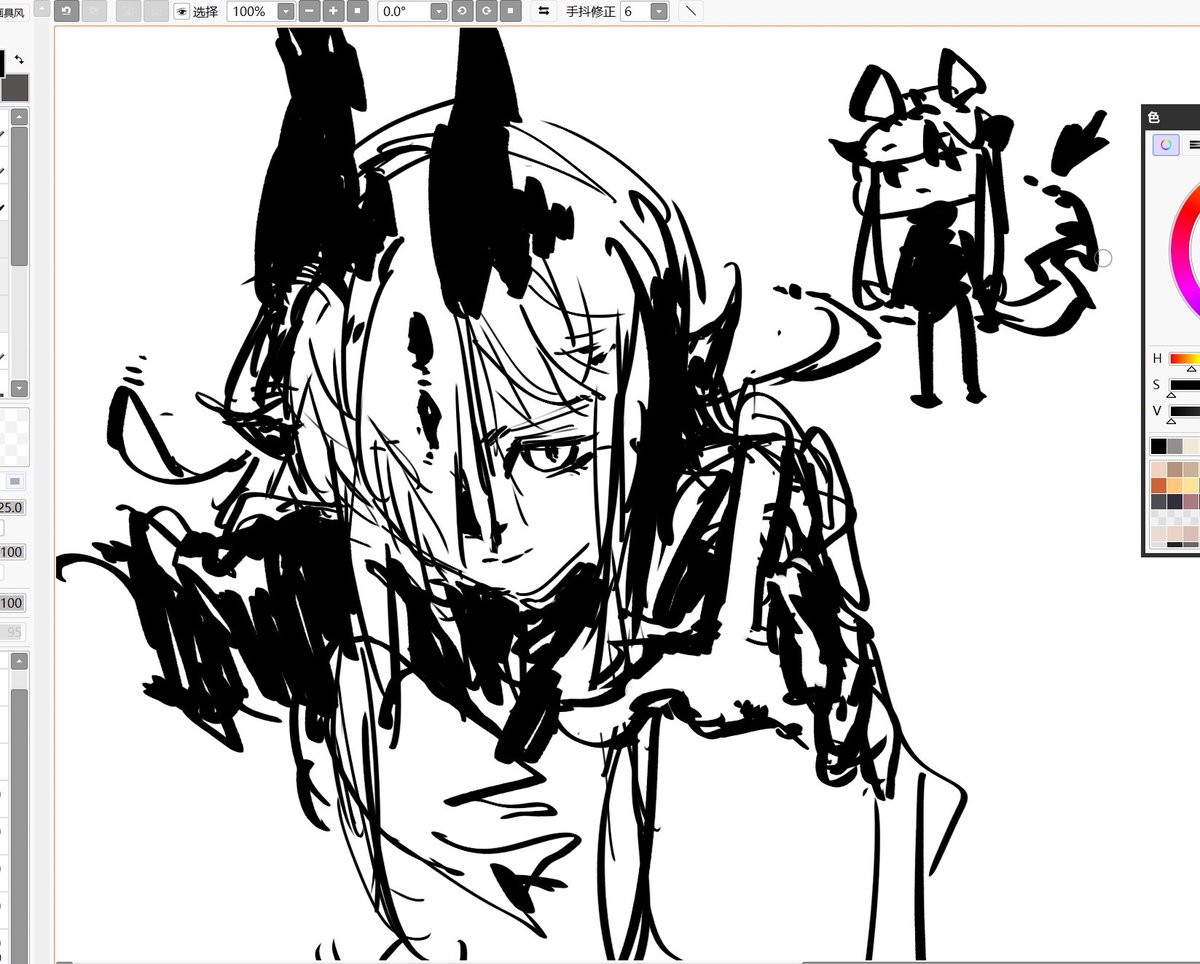Select the gray swatch in the color history row
This screenshot has width=1200, height=964.
pyautogui.click(x=1174, y=446)
